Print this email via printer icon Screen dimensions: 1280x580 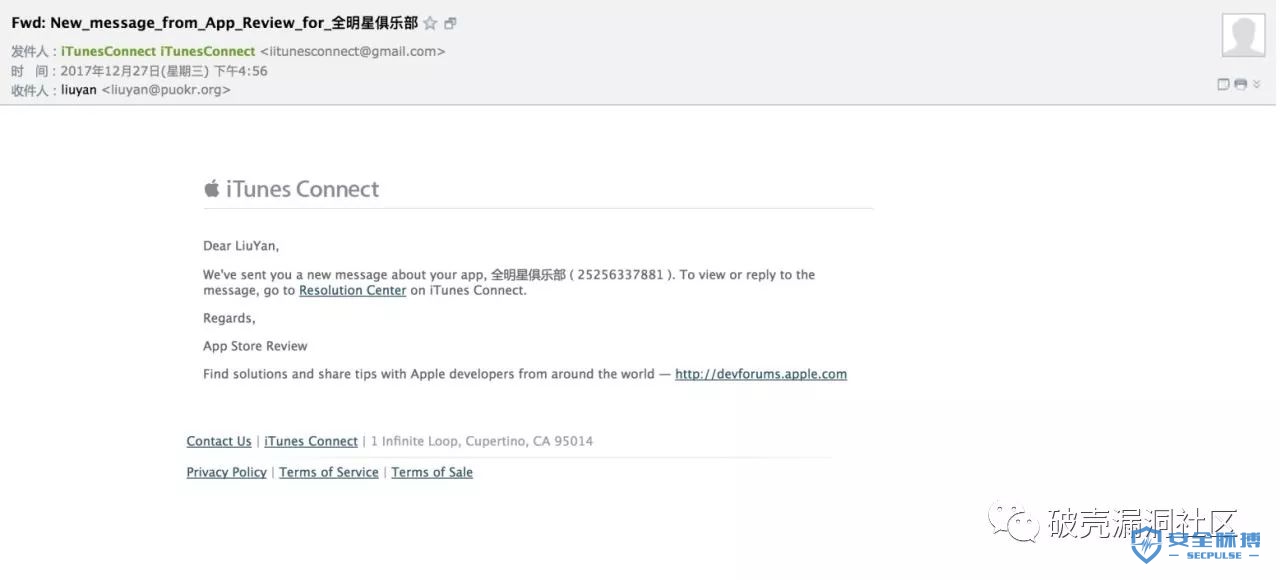tap(1240, 84)
